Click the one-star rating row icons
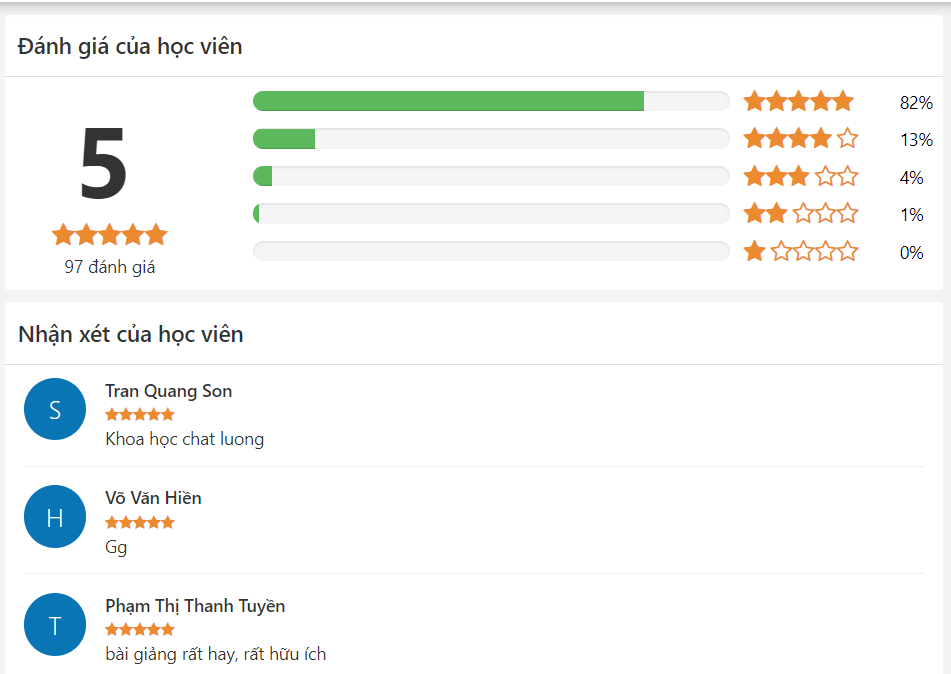The height and width of the screenshot is (674, 951). pyautogui.click(x=800, y=252)
